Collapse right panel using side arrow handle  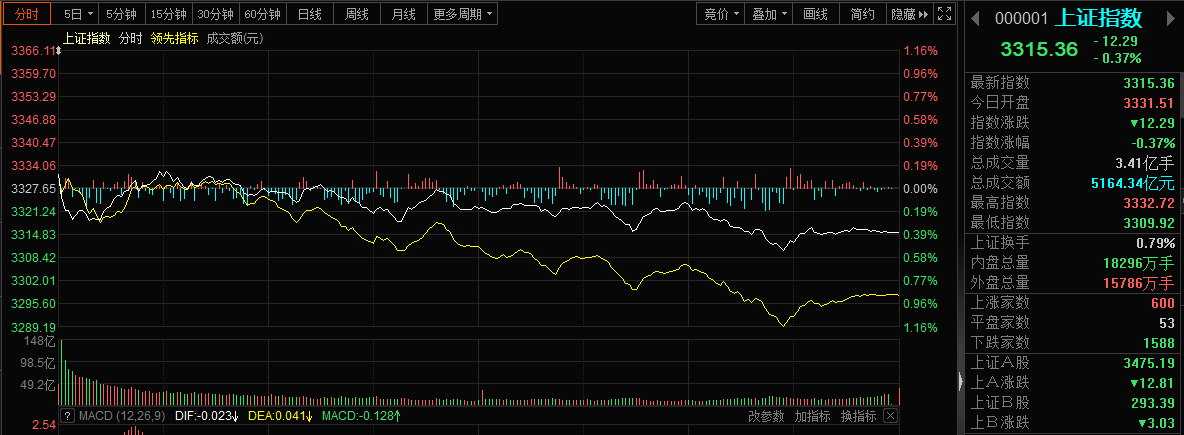tap(961, 380)
